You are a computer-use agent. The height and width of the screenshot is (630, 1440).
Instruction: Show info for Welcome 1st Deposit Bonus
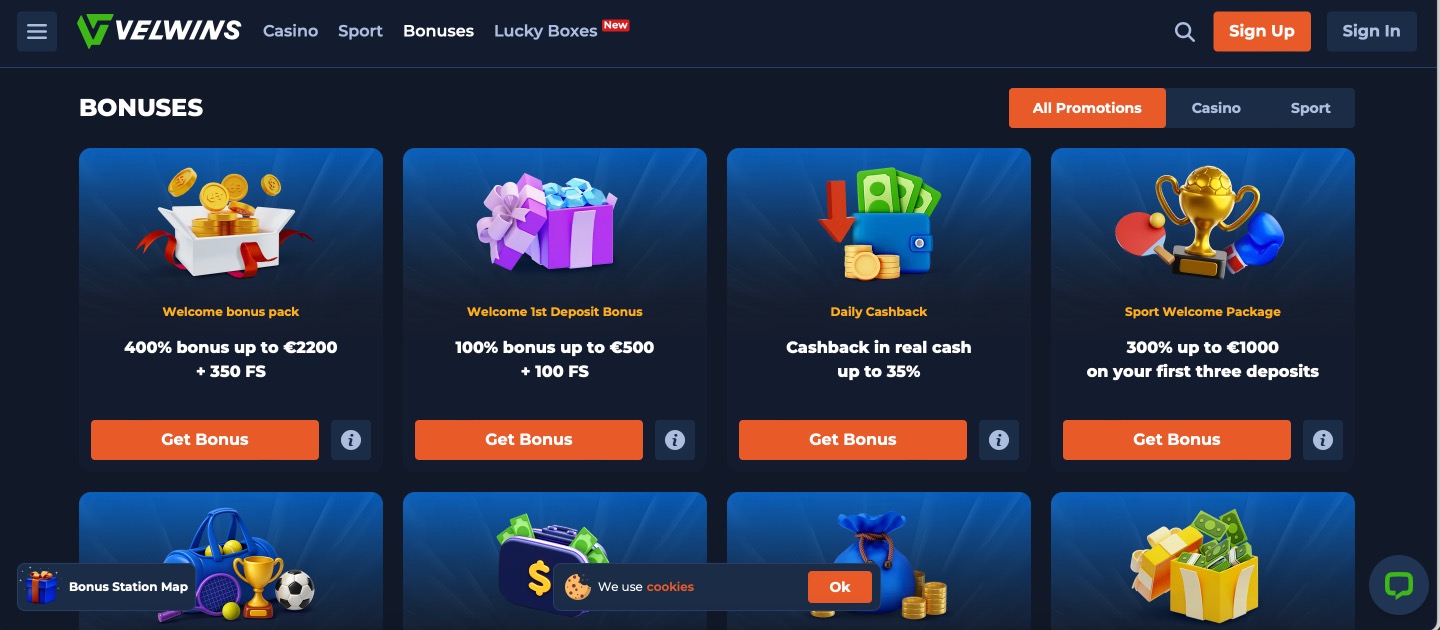[x=675, y=440]
